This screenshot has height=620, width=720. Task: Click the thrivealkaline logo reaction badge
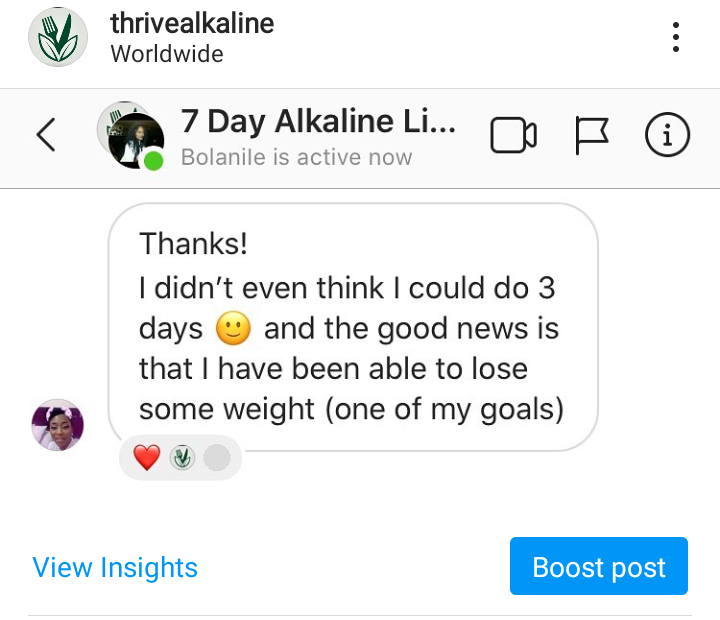tap(182, 458)
